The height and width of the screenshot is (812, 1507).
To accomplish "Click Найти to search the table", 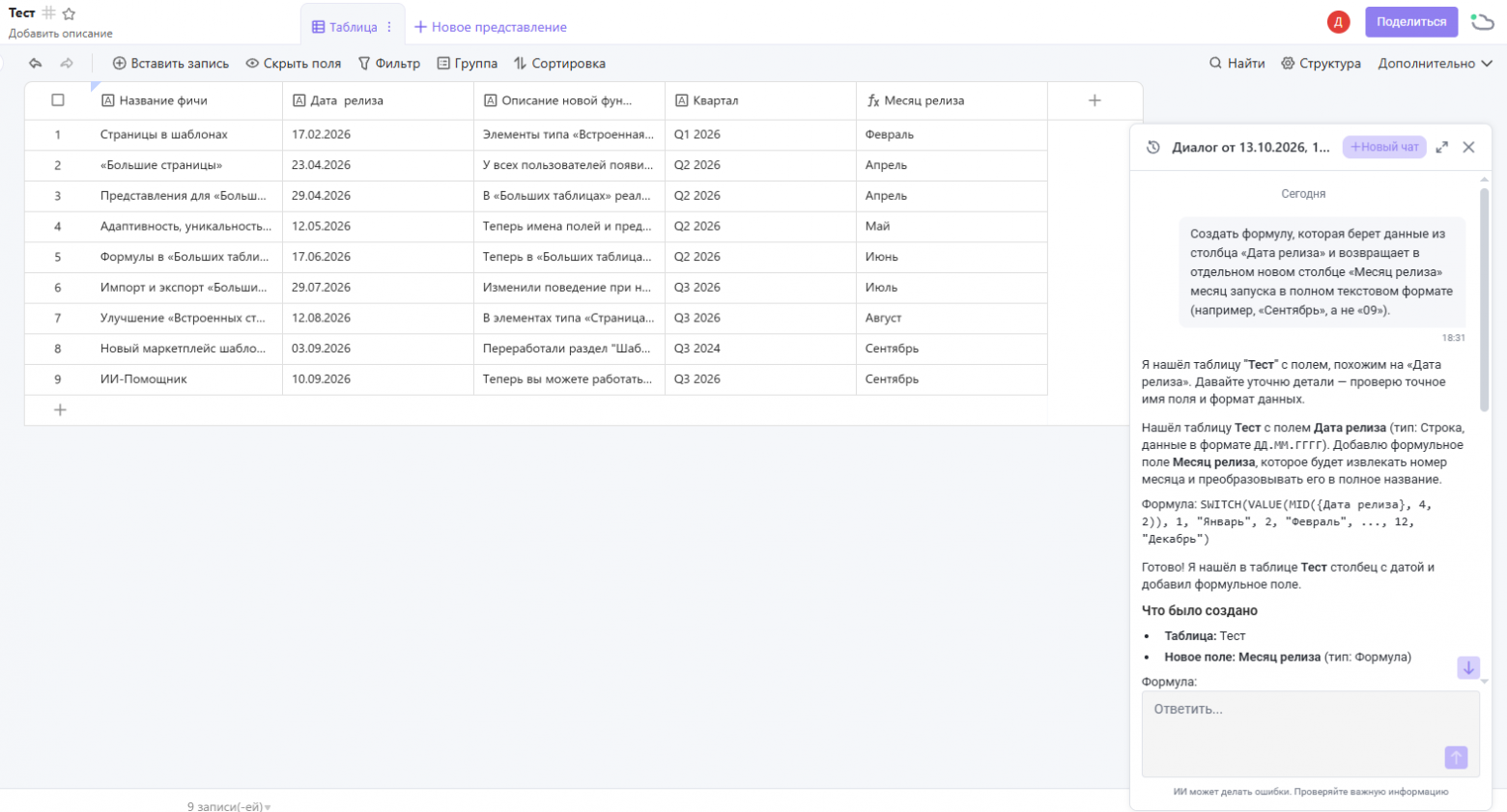I will point(1237,64).
